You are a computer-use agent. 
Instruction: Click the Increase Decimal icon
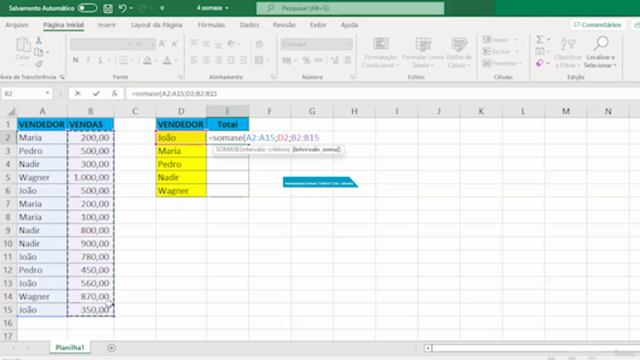335,60
